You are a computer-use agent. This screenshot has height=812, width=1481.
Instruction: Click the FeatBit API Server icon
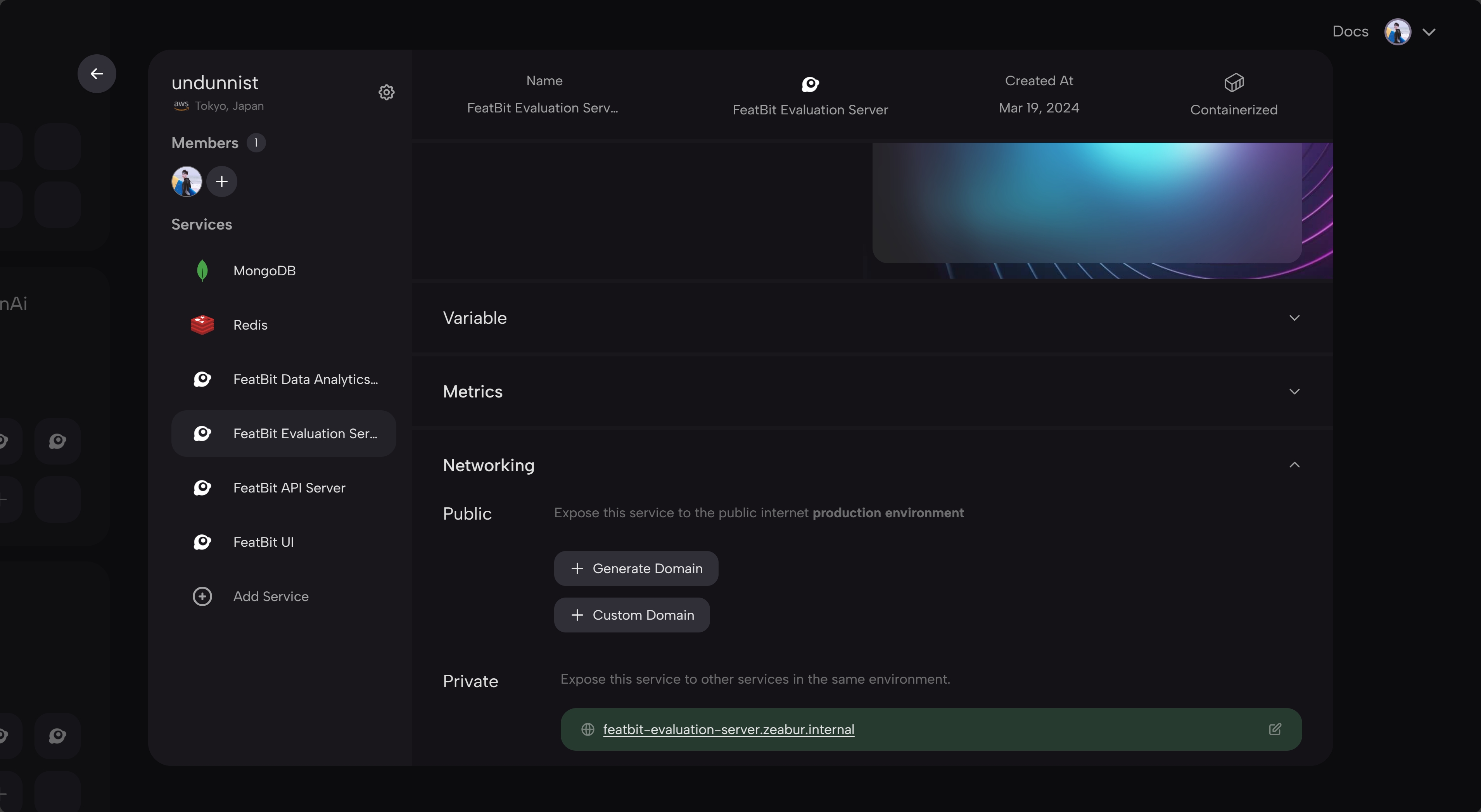click(202, 488)
